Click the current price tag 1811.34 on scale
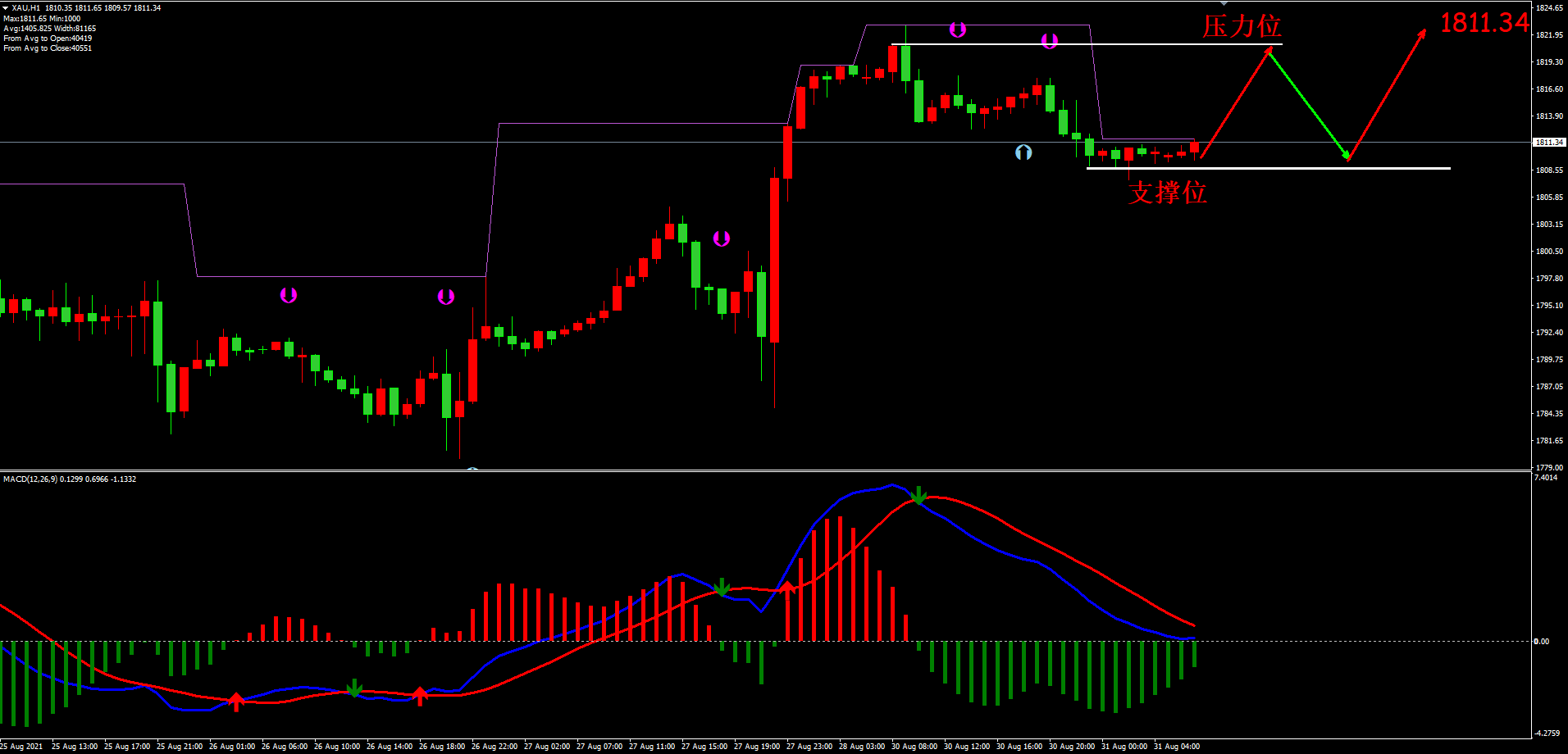The width and height of the screenshot is (1568, 754). (1549, 142)
